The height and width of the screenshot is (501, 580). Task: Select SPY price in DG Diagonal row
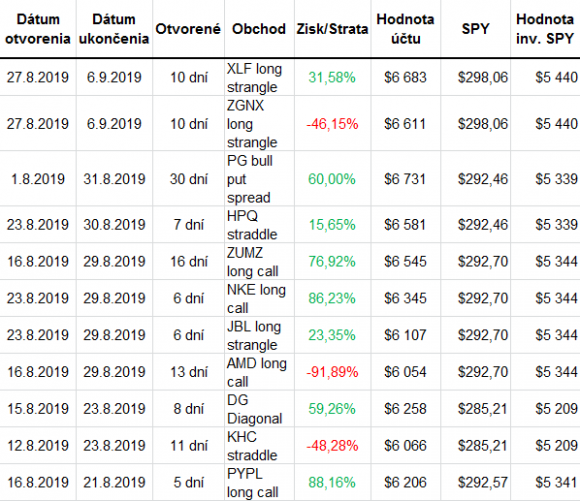pyautogui.click(x=483, y=409)
